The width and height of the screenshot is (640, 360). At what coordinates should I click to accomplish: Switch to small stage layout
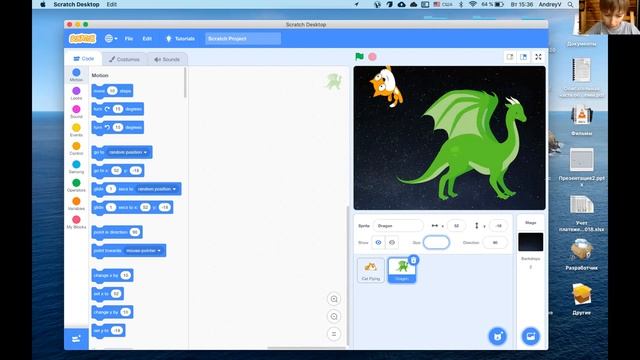coord(510,57)
